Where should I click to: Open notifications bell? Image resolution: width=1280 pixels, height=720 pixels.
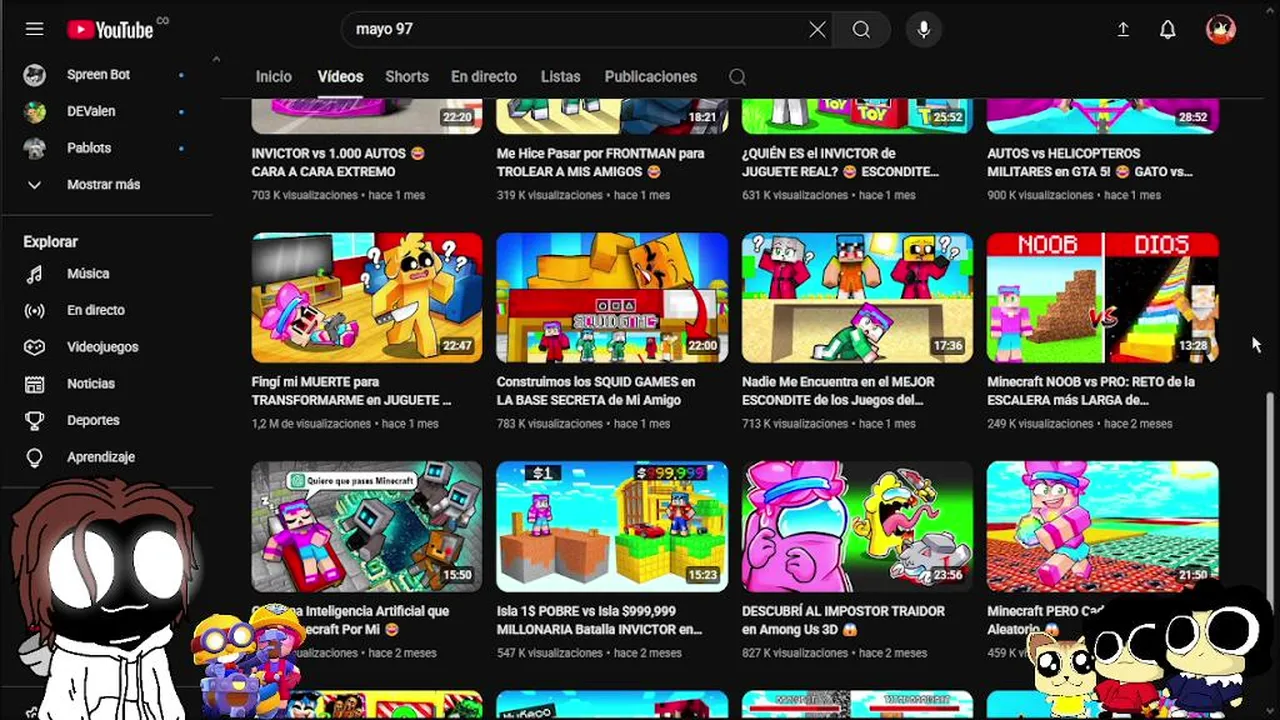pos(1167,30)
